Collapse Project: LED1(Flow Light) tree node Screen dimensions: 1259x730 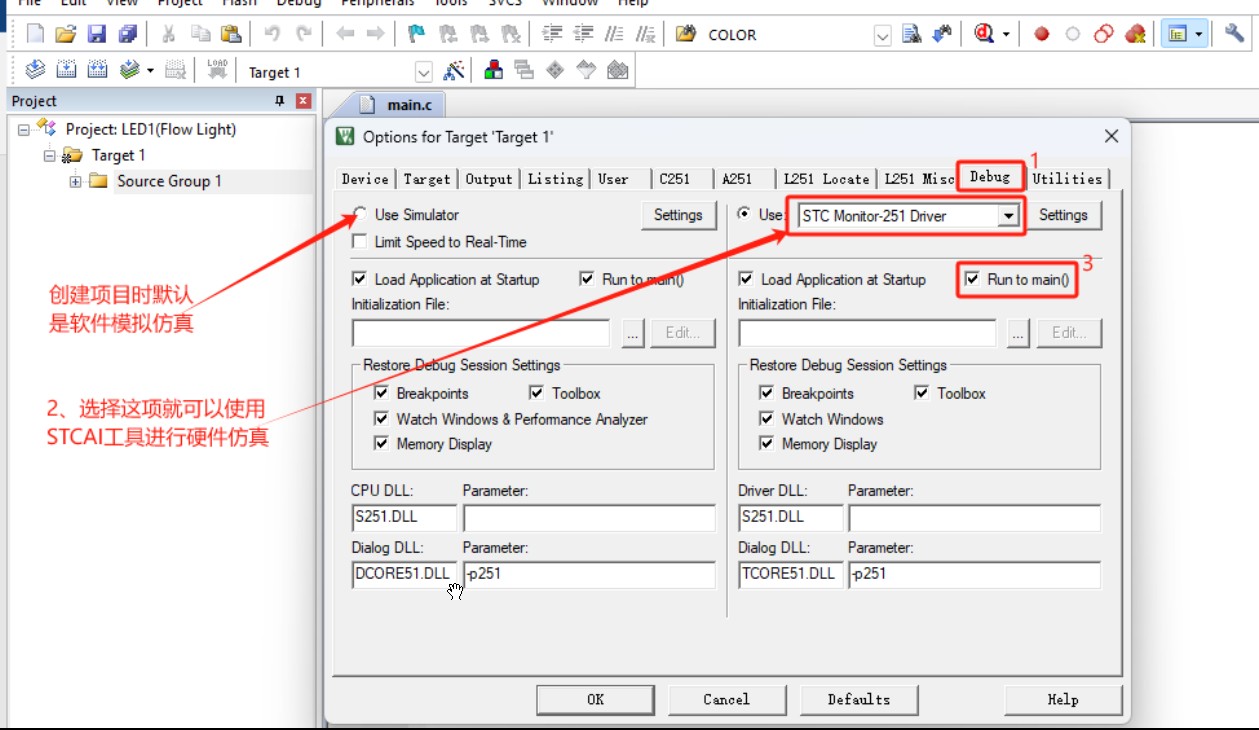click(x=24, y=130)
